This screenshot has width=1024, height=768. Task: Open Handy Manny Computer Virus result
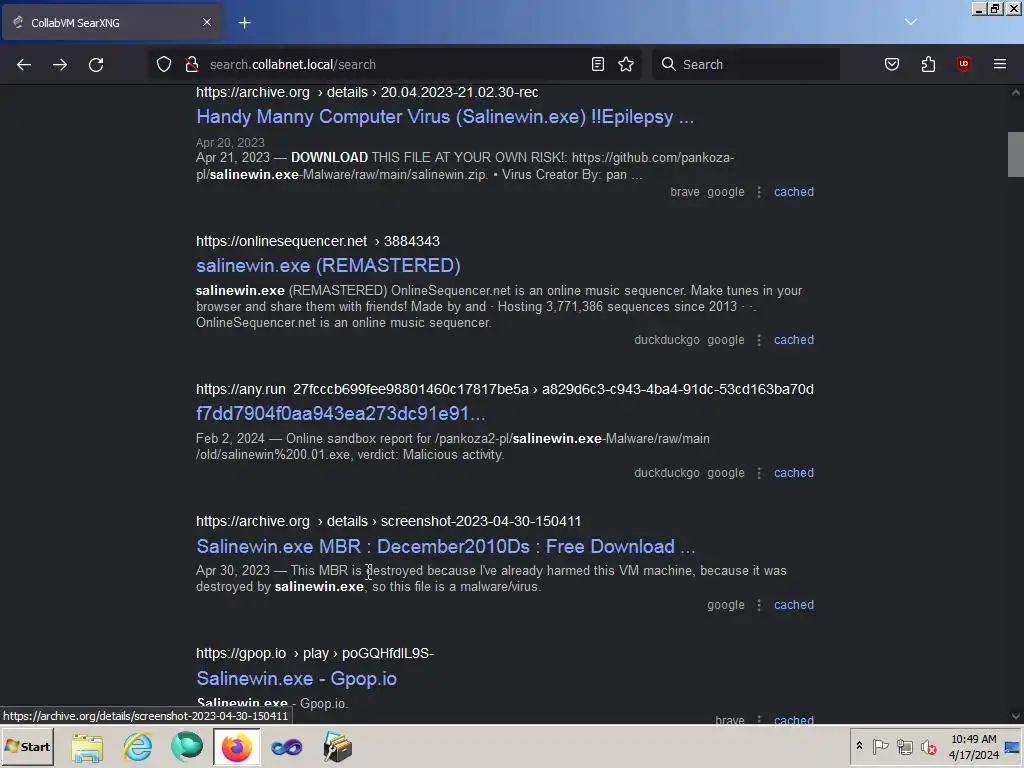point(445,117)
